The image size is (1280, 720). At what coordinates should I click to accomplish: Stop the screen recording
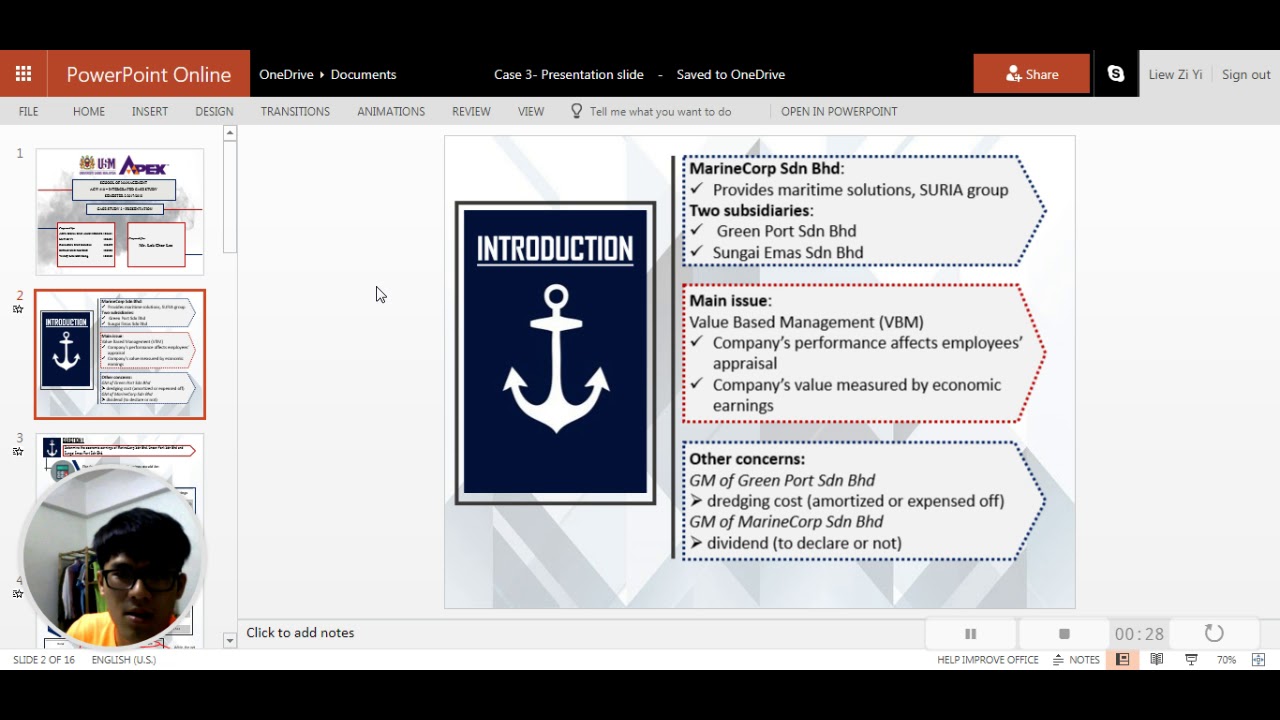(1064, 634)
